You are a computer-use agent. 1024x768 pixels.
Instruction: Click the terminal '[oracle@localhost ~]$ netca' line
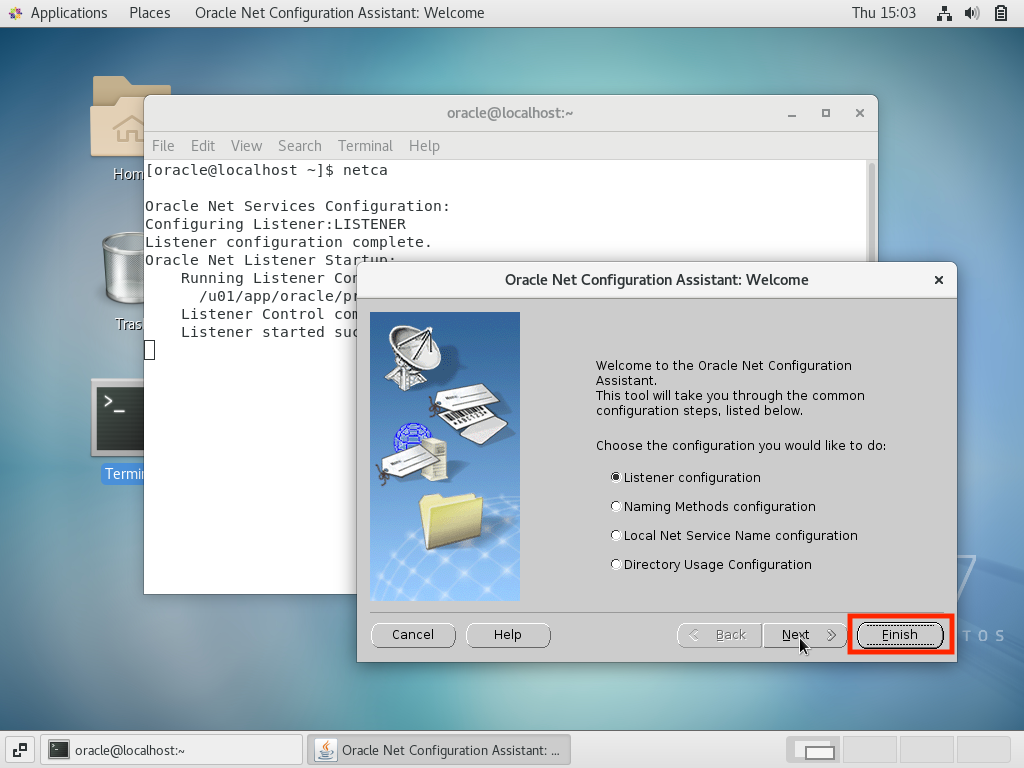tap(266, 170)
